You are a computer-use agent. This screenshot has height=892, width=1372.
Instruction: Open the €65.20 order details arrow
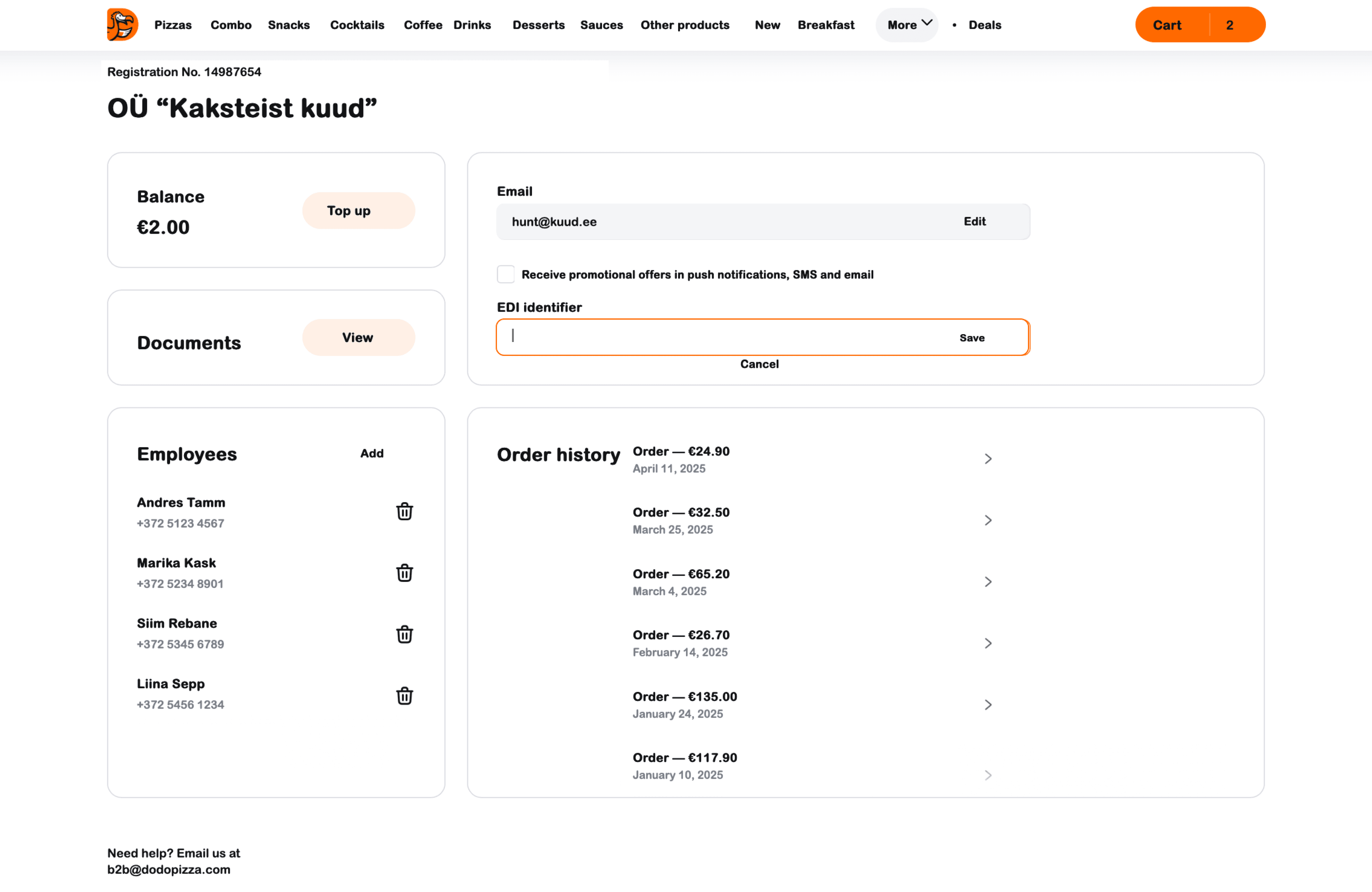point(988,582)
